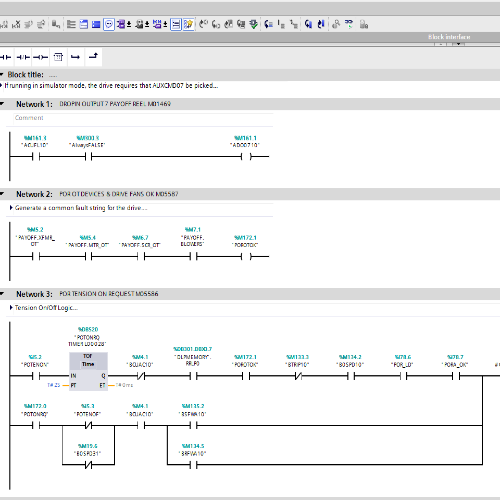Viewport: 500px width, 500px height.
Task: Click the first grey indent-step icon after the blue arrow icon
Action: (281, 24)
